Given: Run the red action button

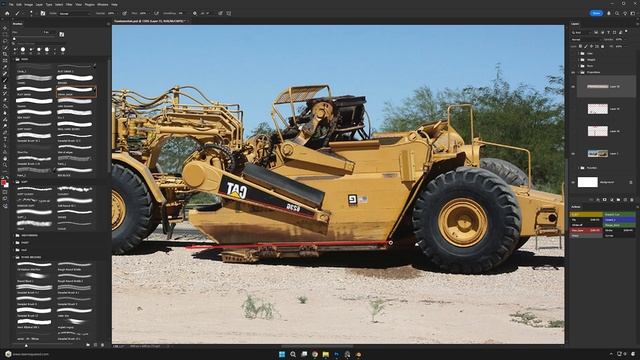Looking at the screenshot, I should click(x=586, y=230).
